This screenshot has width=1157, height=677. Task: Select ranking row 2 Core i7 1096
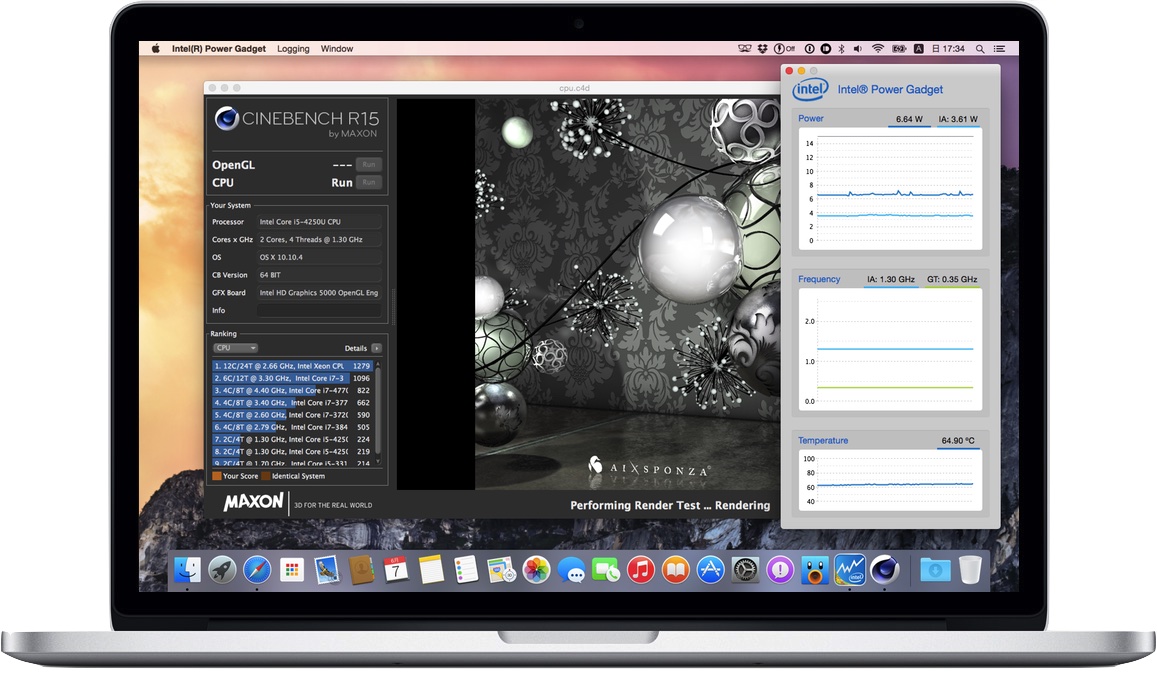tap(292, 378)
